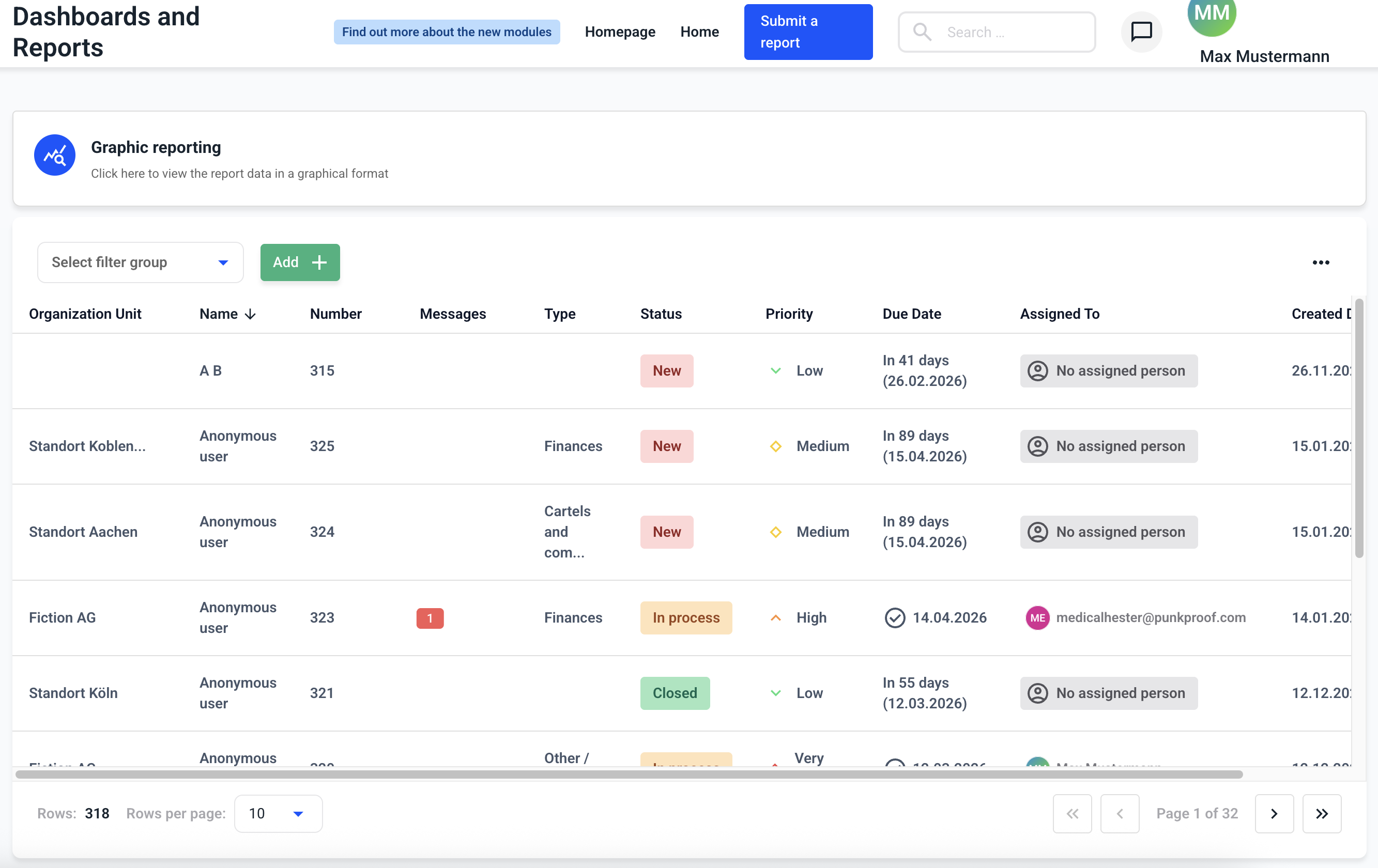Click the chat messages icon in the header

1141,32
